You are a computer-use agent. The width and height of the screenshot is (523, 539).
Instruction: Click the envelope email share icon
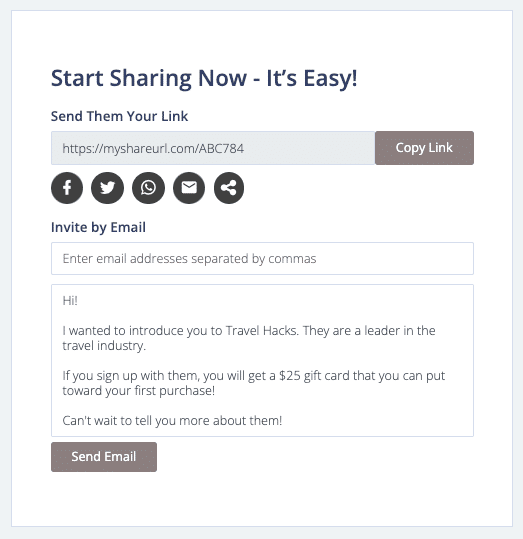[x=189, y=188]
